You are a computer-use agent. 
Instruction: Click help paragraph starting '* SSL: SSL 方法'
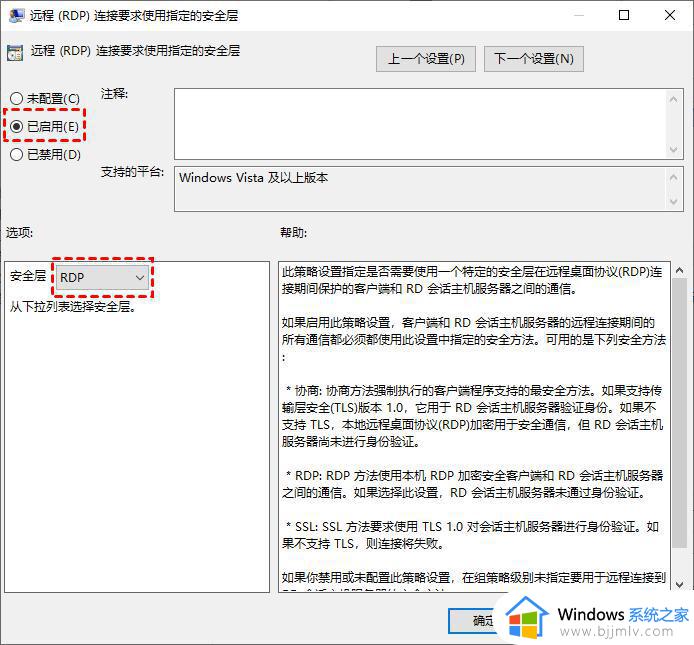pyautogui.click(x=470, y=535)
